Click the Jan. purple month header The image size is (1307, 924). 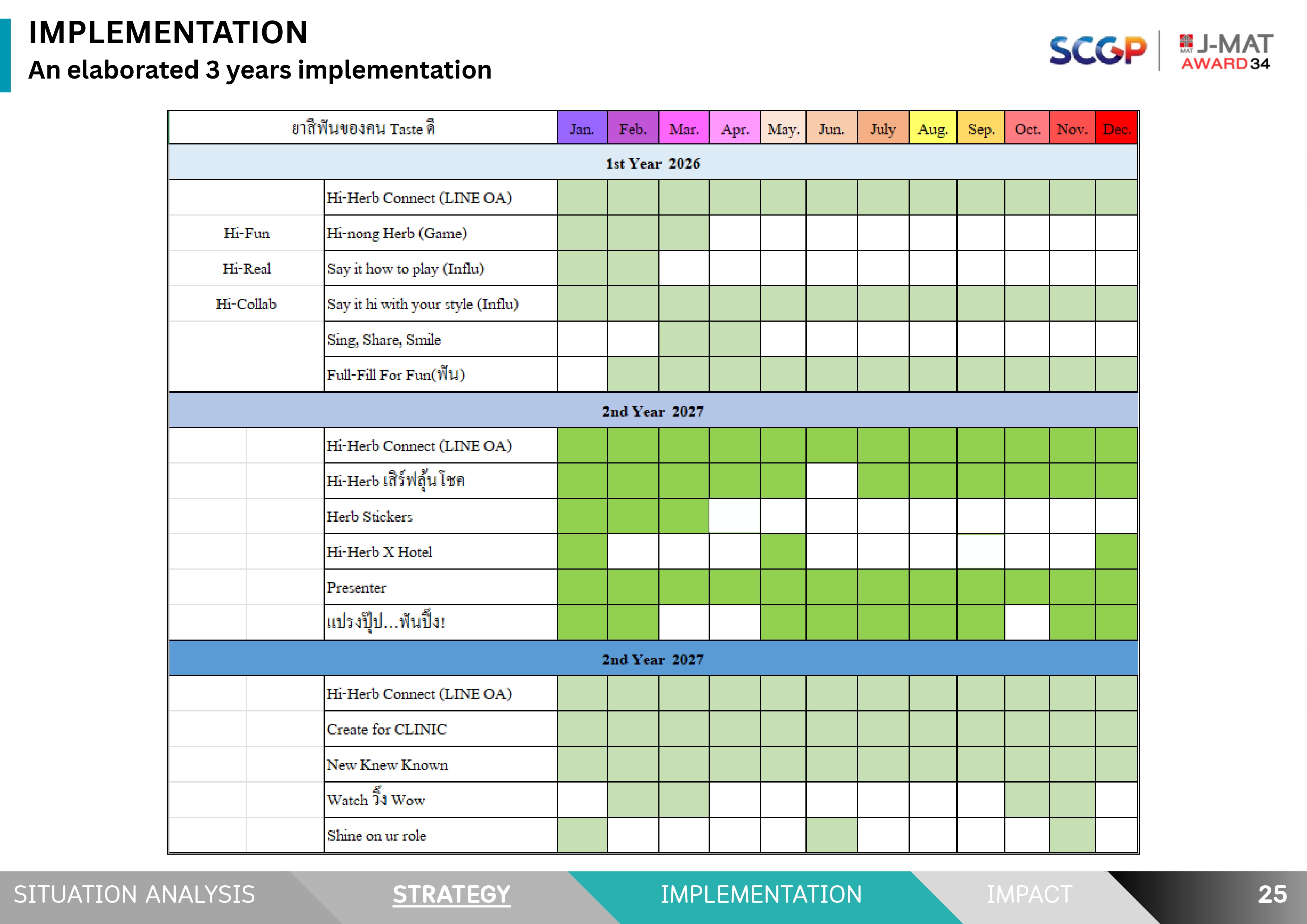582,129
